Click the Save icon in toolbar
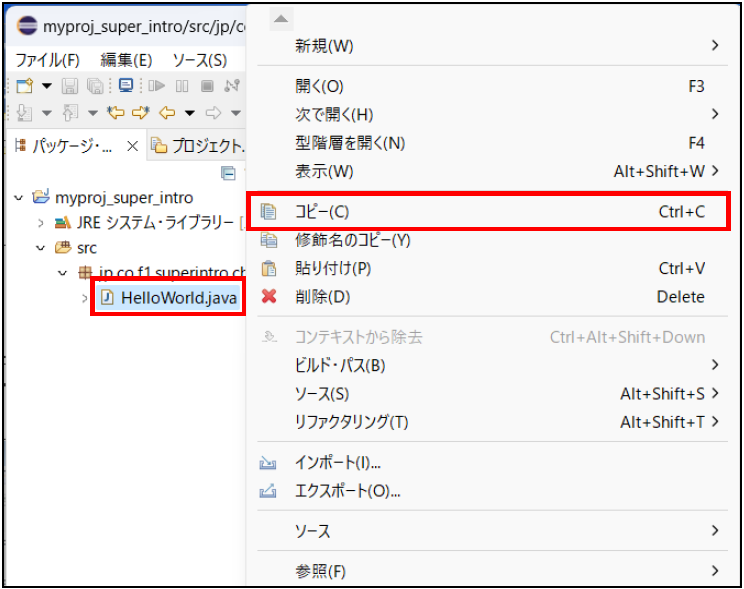The height and width of the screenshot is (589, 744). tap(70, 86)
